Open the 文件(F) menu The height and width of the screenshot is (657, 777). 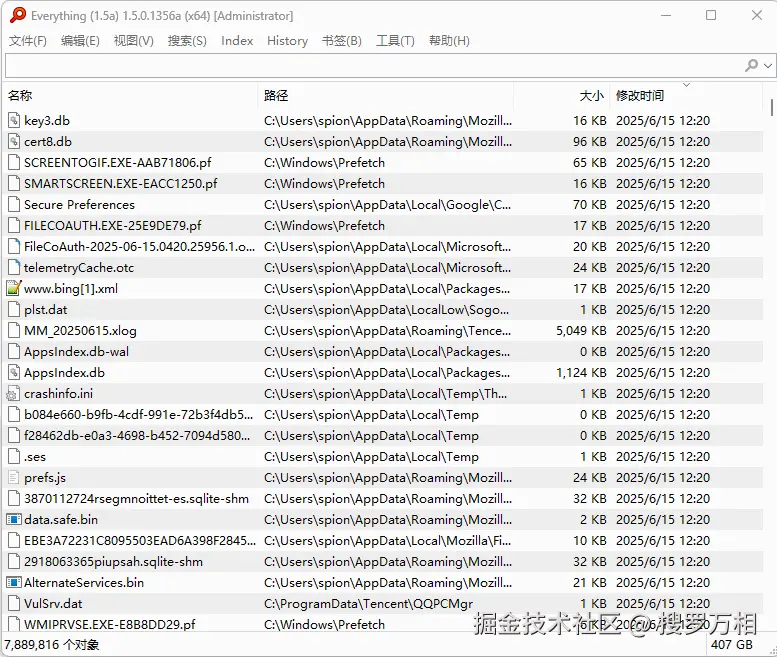(28, 41)
